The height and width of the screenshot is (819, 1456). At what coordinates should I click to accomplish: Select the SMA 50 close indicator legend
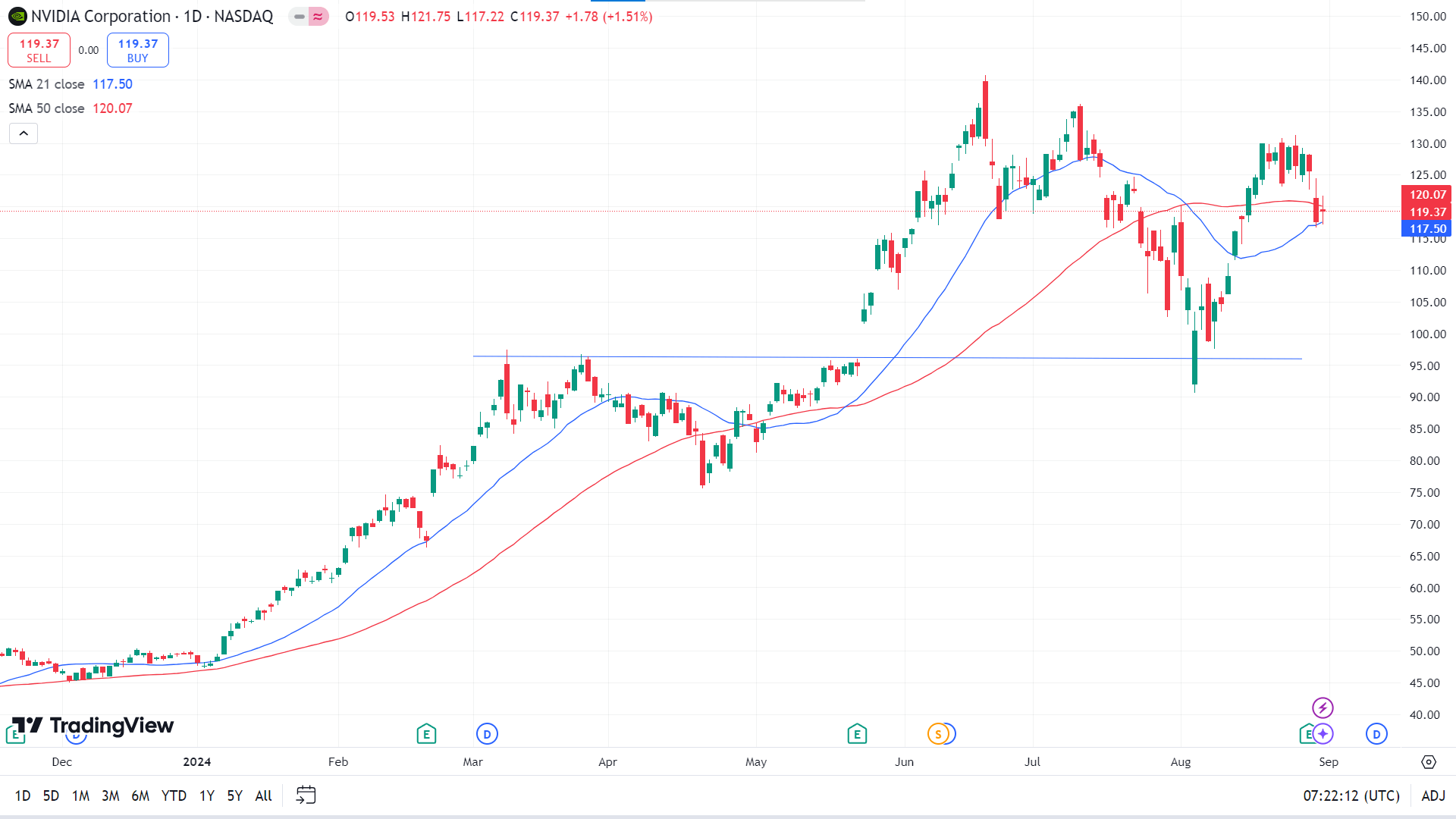pyautogui.click(x=71, y=108)
